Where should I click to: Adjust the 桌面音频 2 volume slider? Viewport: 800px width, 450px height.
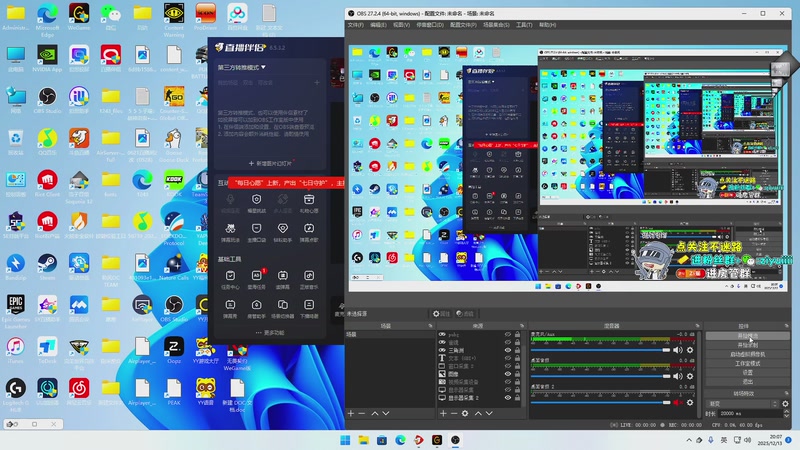[600, 403]
